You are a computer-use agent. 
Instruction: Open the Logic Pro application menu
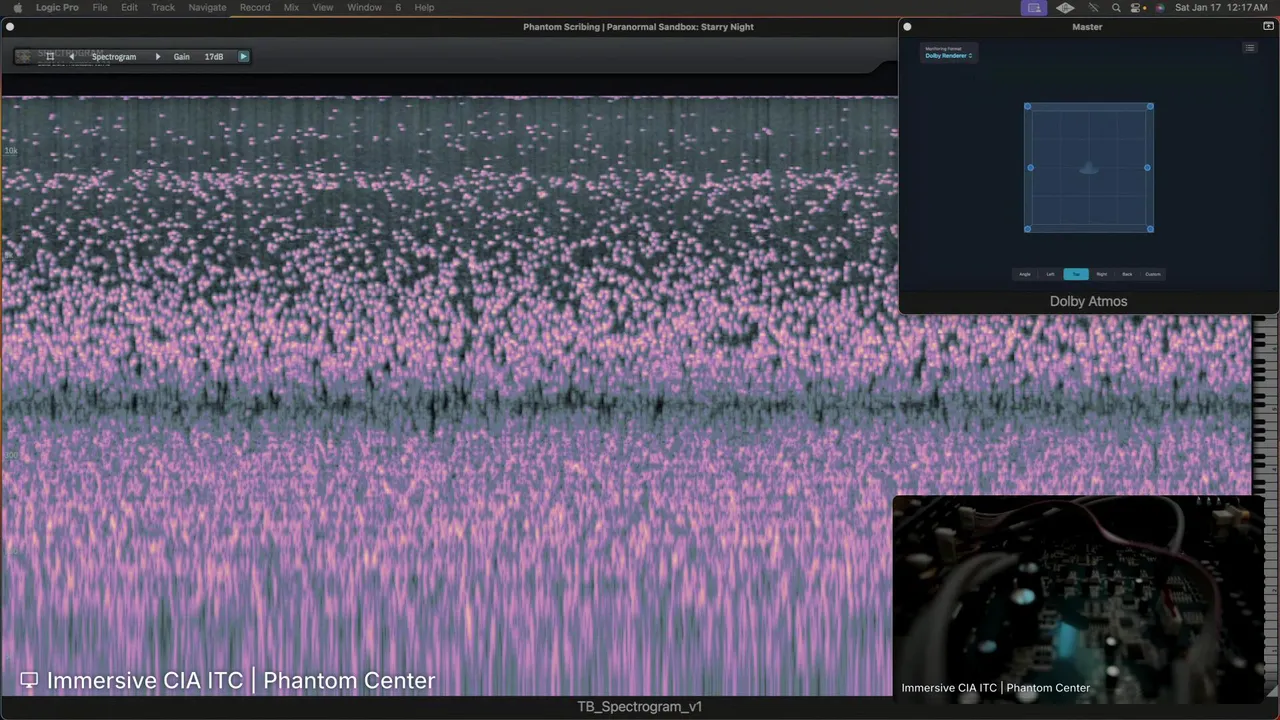[57, 7]
